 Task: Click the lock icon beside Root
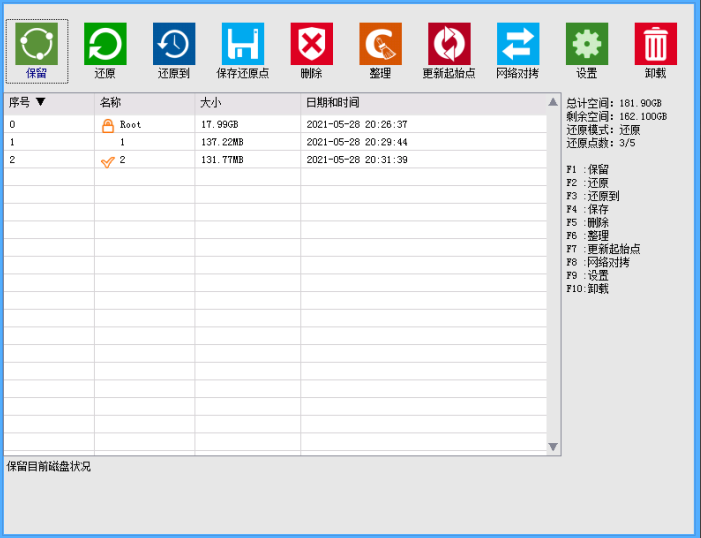pyautogui.click(x=108, y=126)
